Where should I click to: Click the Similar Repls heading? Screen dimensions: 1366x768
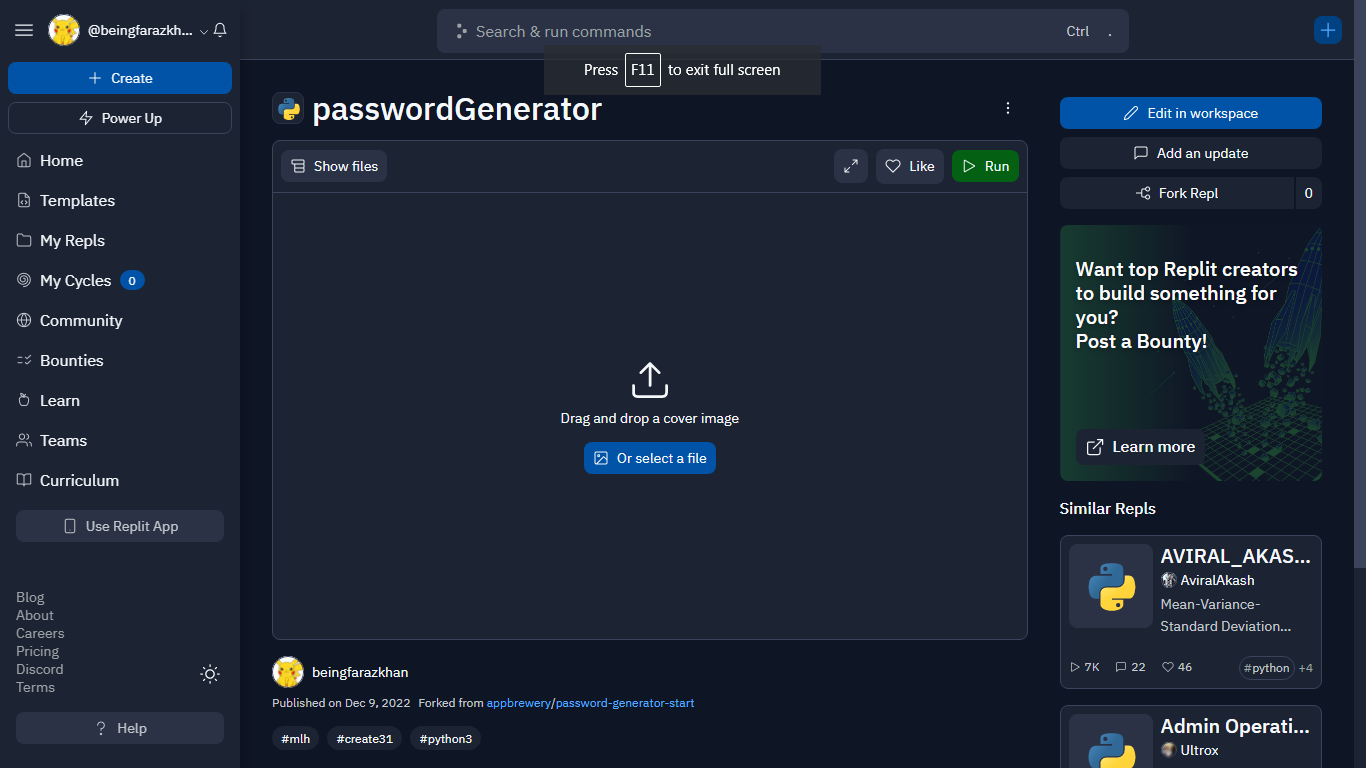[x=1108, y=509]
